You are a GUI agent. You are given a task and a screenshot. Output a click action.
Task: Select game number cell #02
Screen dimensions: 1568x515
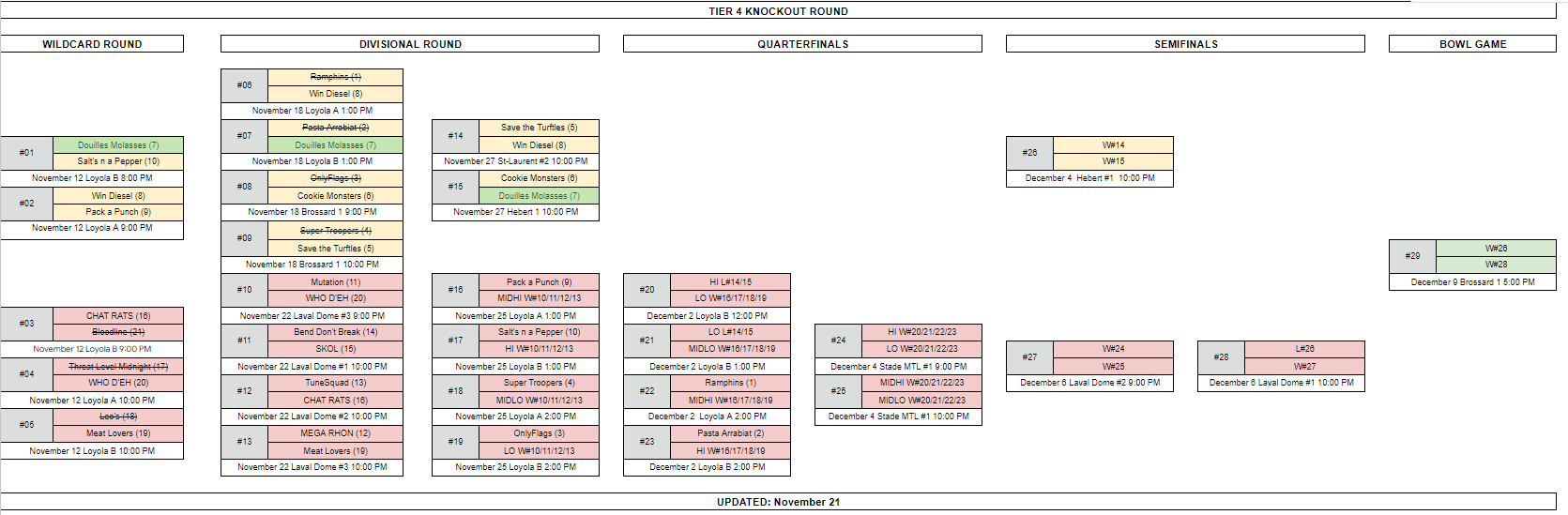pyautogui.click(x=27, y=204)
